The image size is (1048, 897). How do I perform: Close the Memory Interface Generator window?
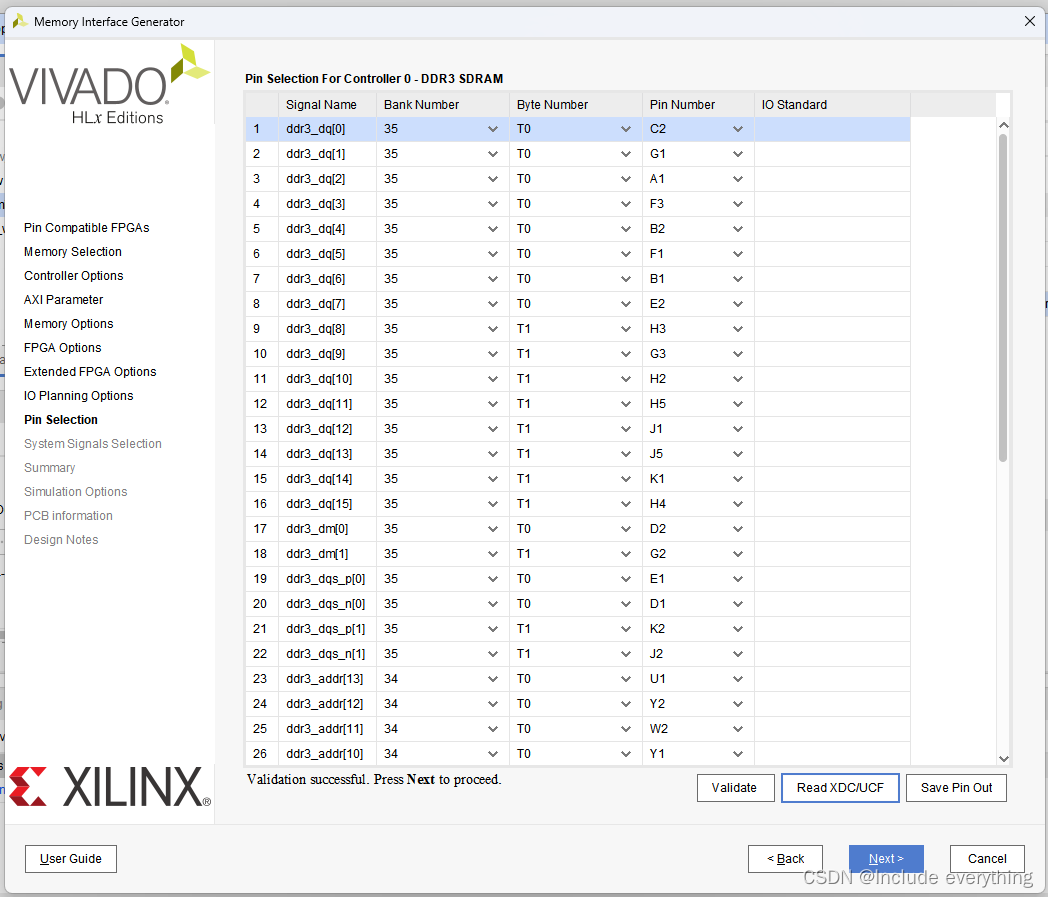pos(1030,21)
